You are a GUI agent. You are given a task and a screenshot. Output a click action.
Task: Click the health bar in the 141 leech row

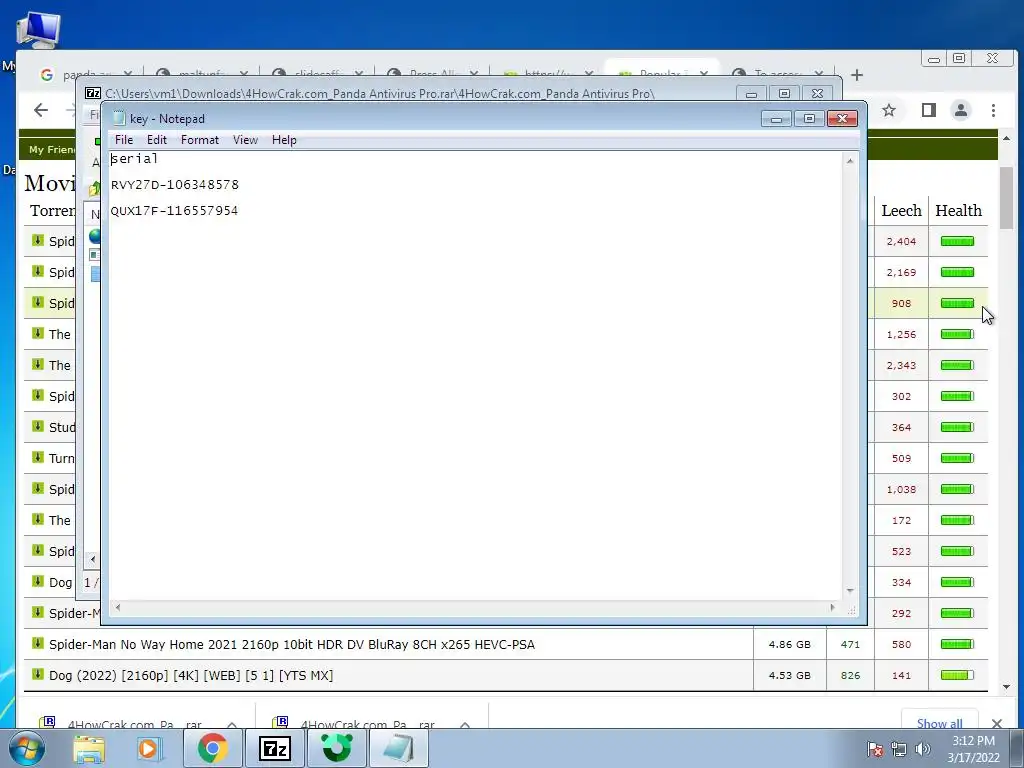coord(957,675)
